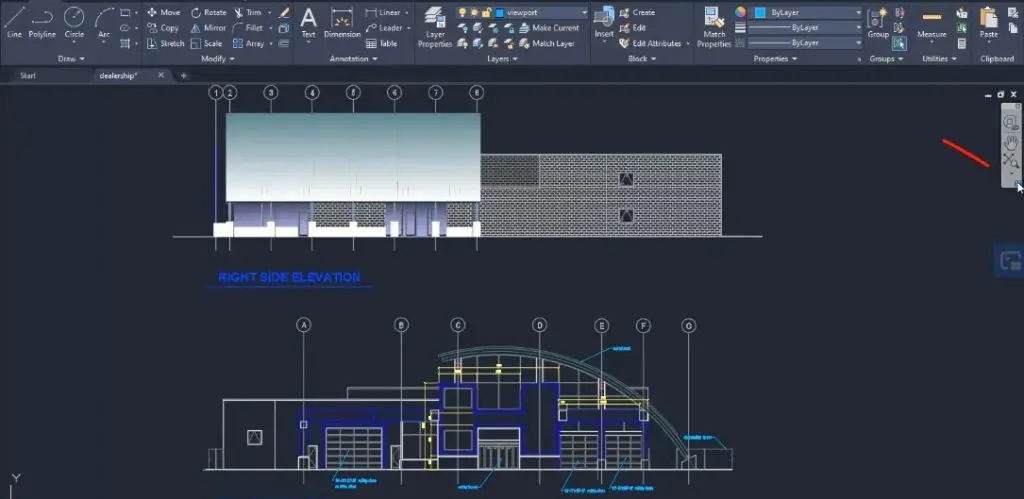This screenshot has height=499, width=1024.
Task: Toggle the layer lightbulb on/off icon
Action: (462, 12)
